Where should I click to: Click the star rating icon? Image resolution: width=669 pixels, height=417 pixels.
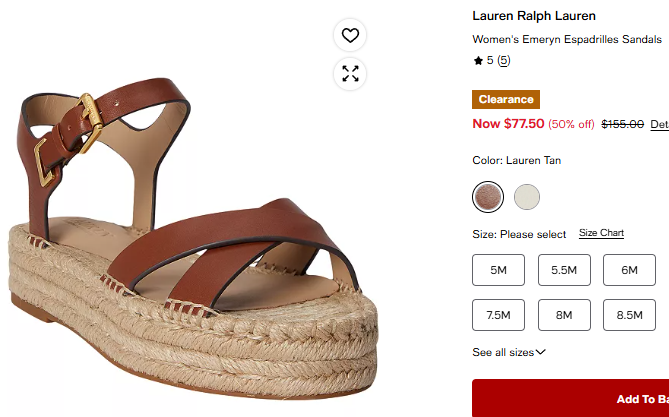(478, 61)
